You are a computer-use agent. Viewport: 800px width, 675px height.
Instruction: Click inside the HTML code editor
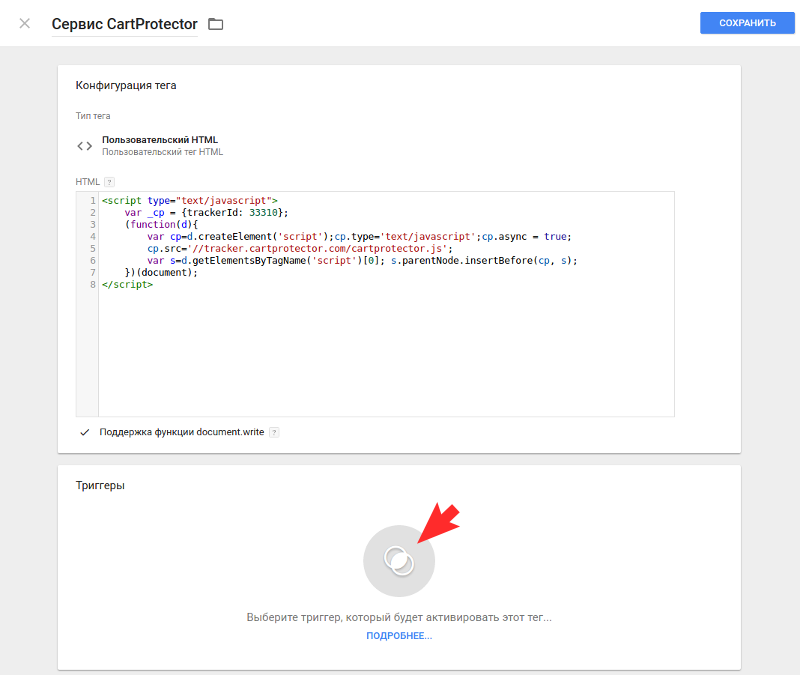[x=375, y=304]
